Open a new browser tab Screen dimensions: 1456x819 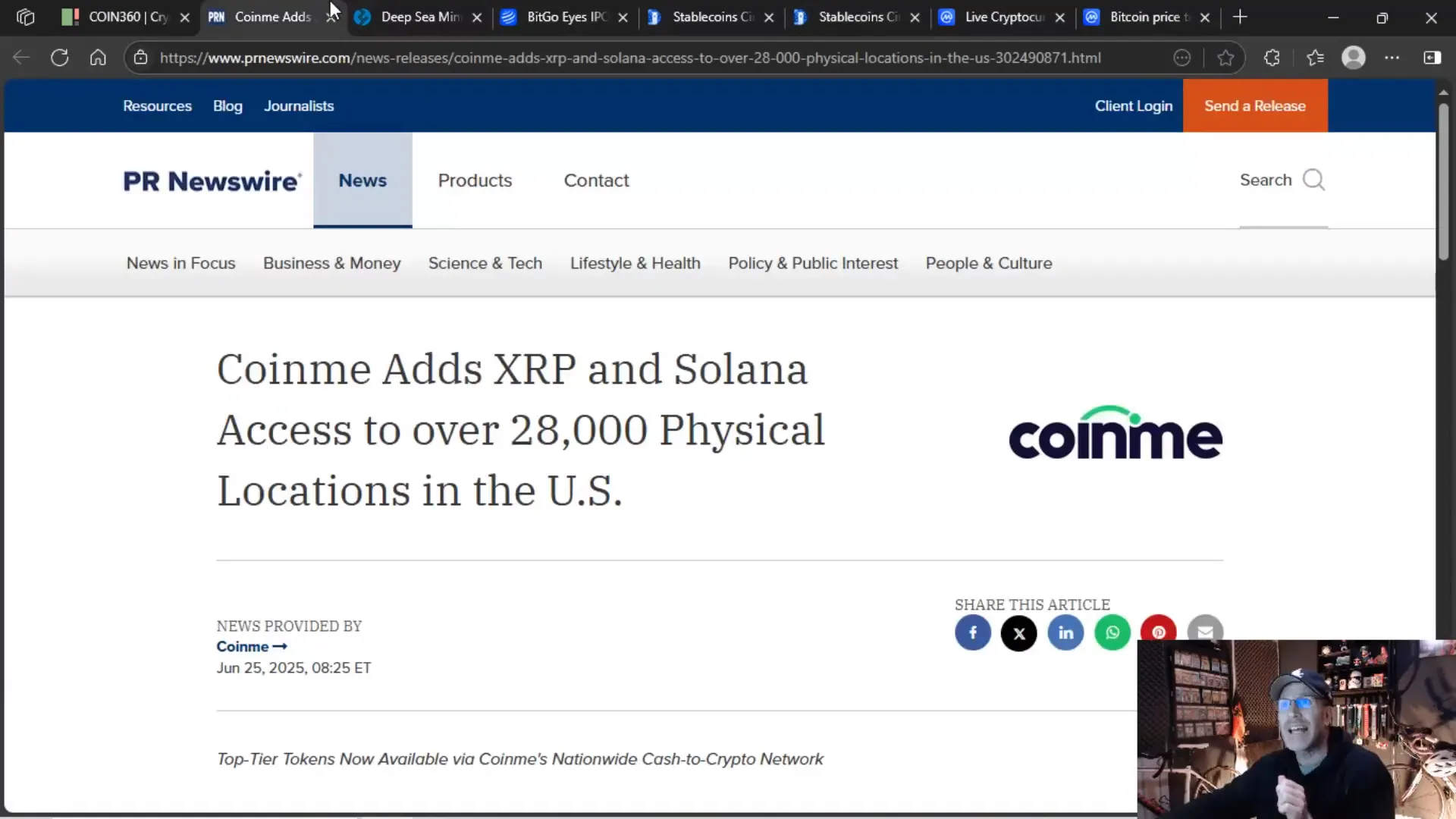pos(1240,17)
